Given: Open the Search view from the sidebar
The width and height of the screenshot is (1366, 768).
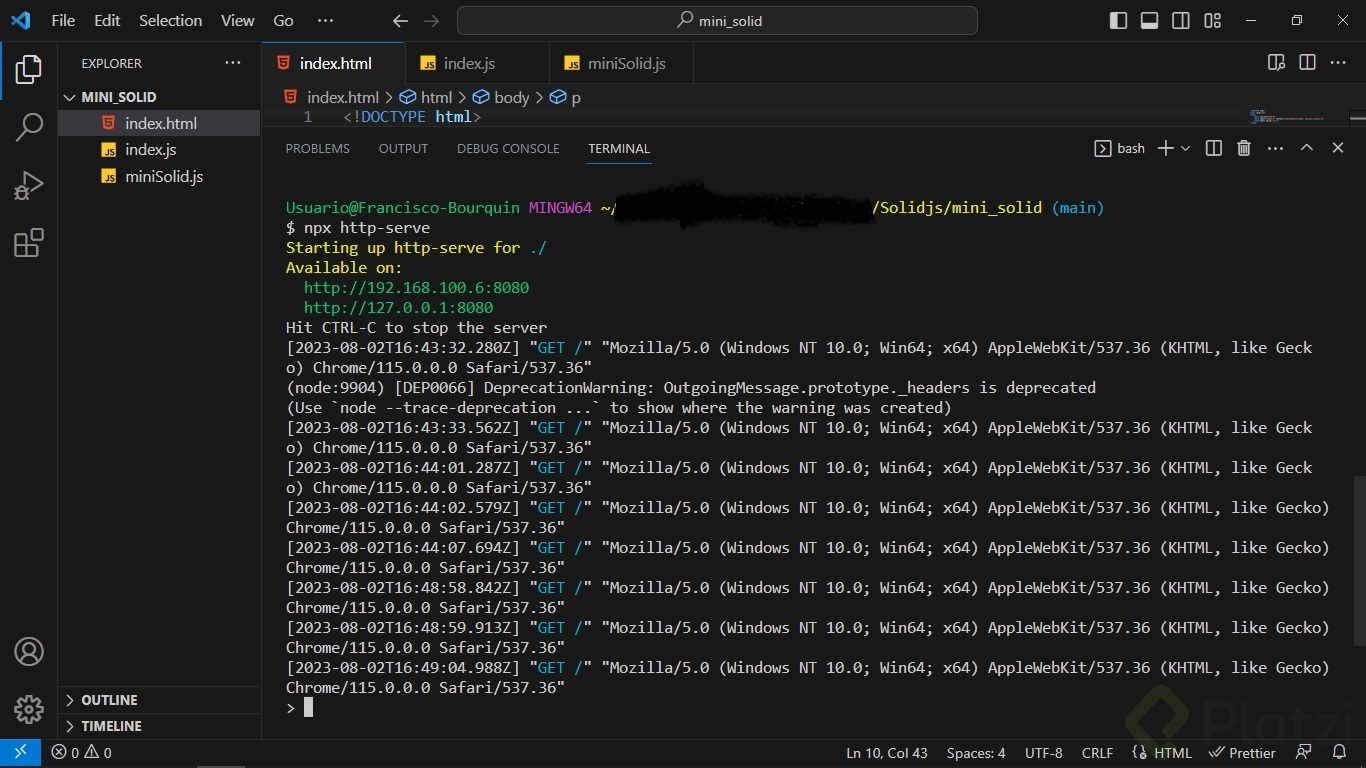Looking at the screenshot, I should pos(29,127).
